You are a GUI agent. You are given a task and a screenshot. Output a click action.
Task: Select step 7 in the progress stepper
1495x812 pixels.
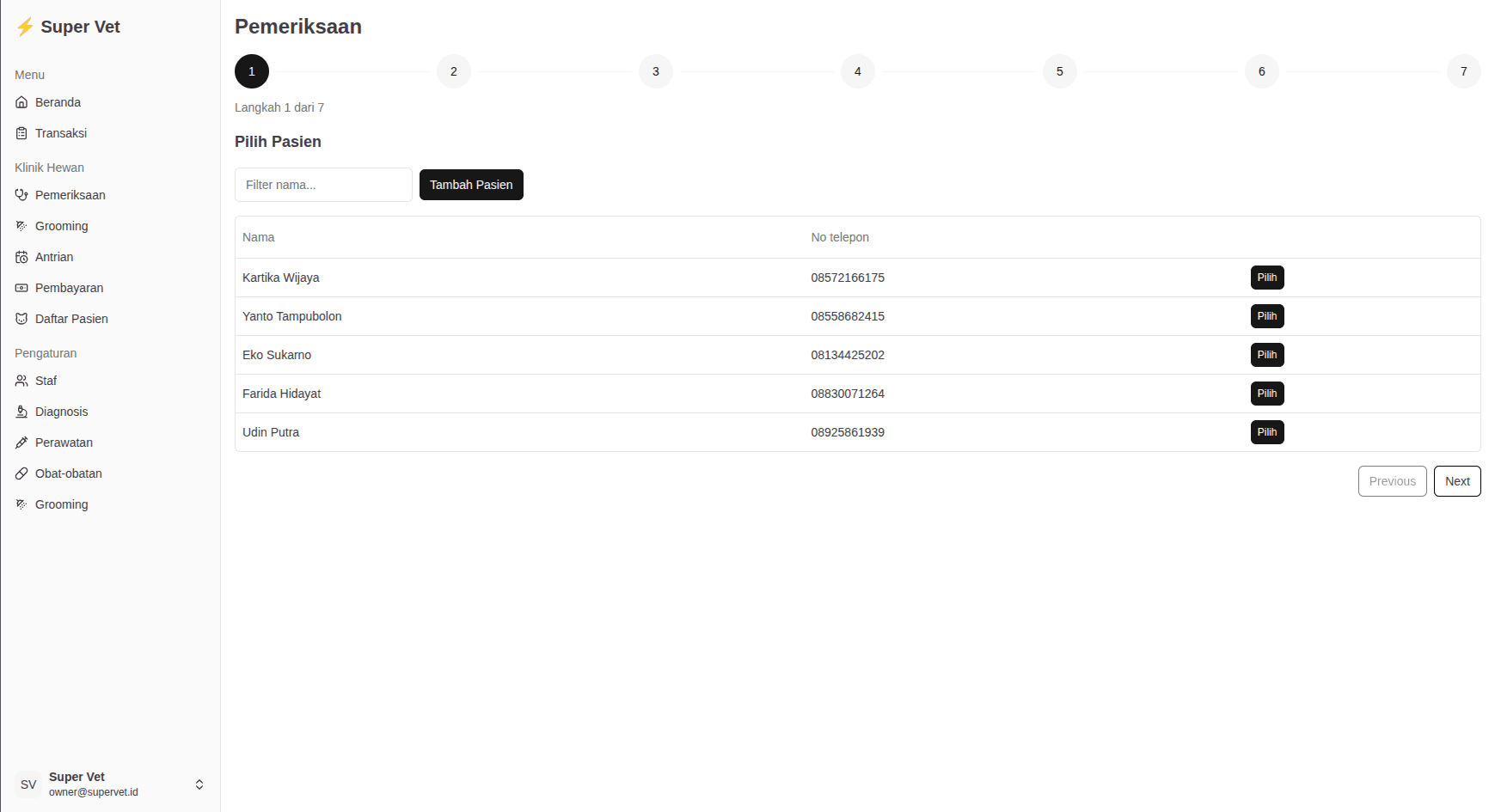click(1463, 71)
